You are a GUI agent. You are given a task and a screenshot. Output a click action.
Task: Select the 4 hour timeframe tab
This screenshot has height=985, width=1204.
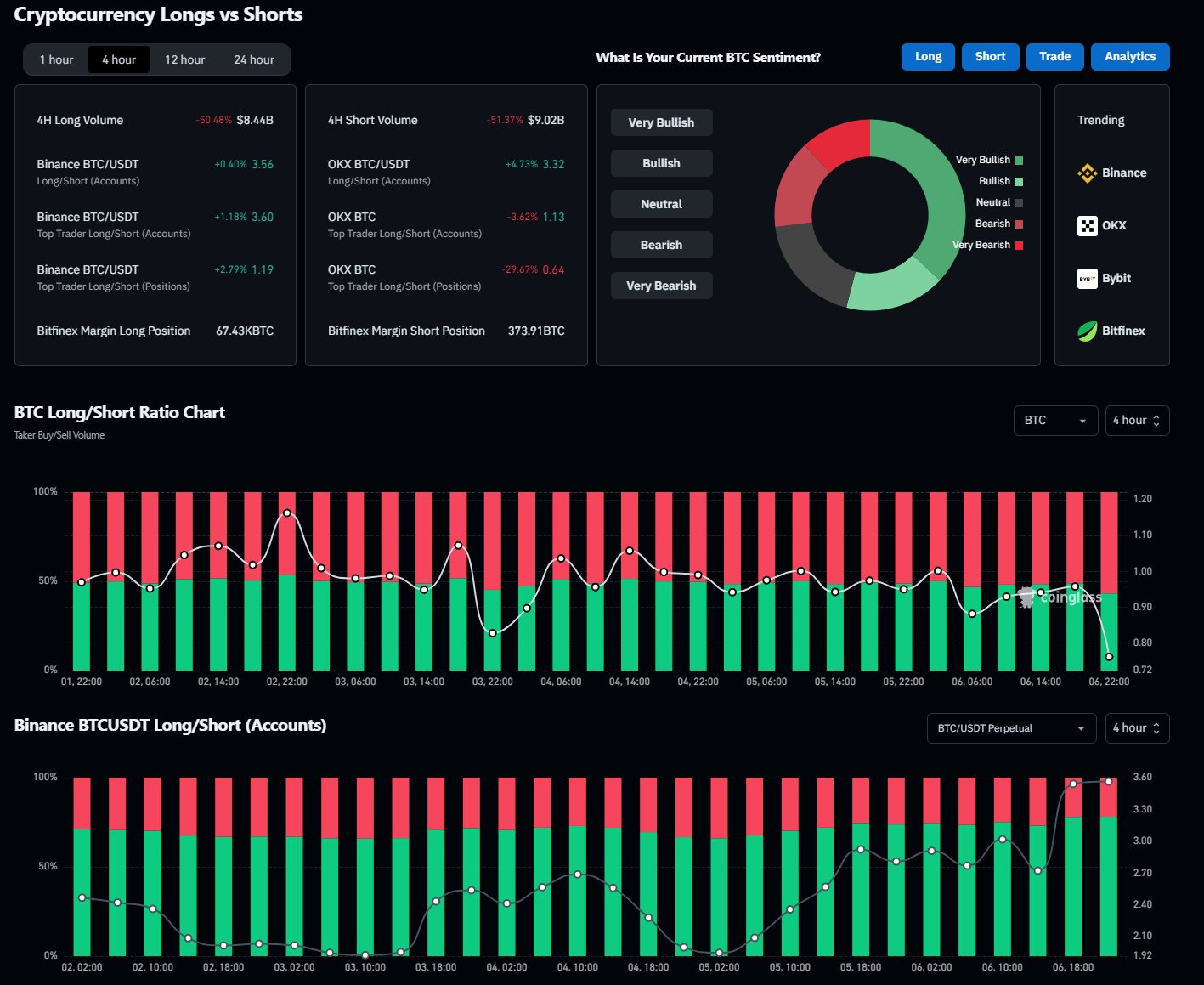tap(119, 59)
